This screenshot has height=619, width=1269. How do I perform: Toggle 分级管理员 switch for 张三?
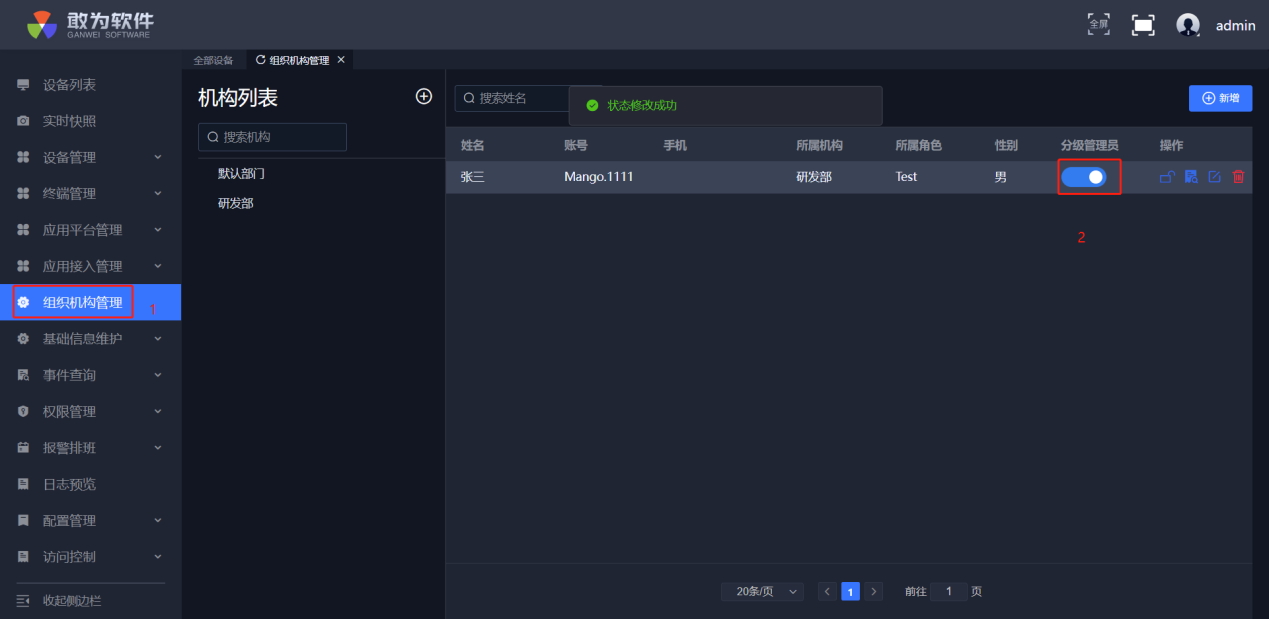(1084, 177)
